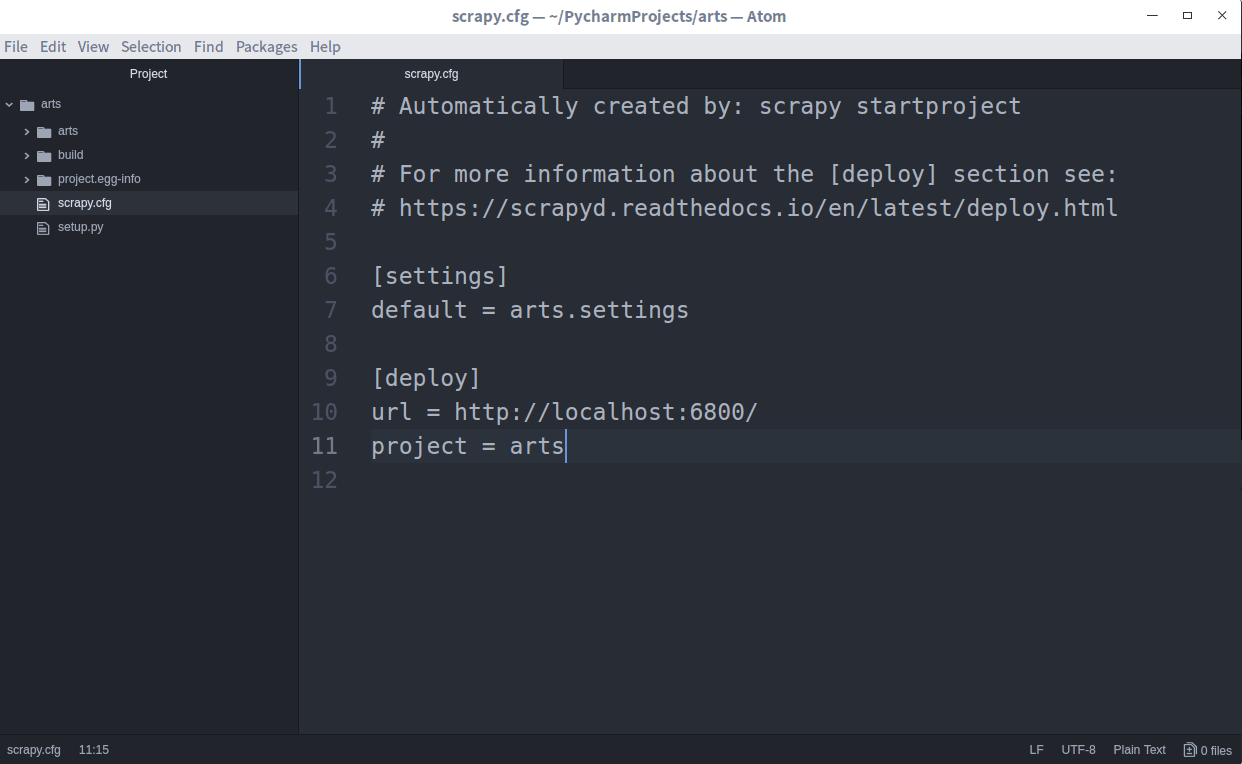Click the build folder icon
Viewport: 1242px width, 764px height.
(x=45, y=155)
